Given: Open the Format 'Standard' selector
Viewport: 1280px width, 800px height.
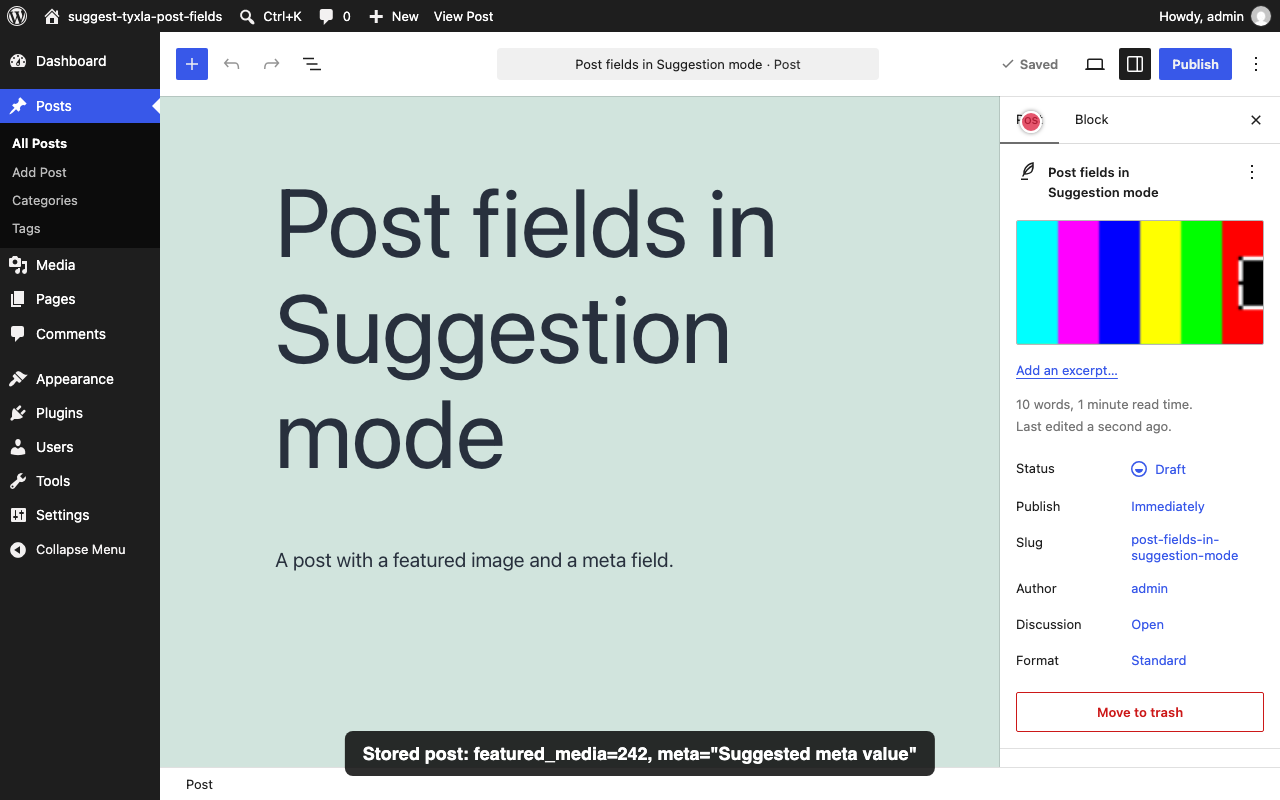Looking at the screenshot, I should [x=1158, y=660].
